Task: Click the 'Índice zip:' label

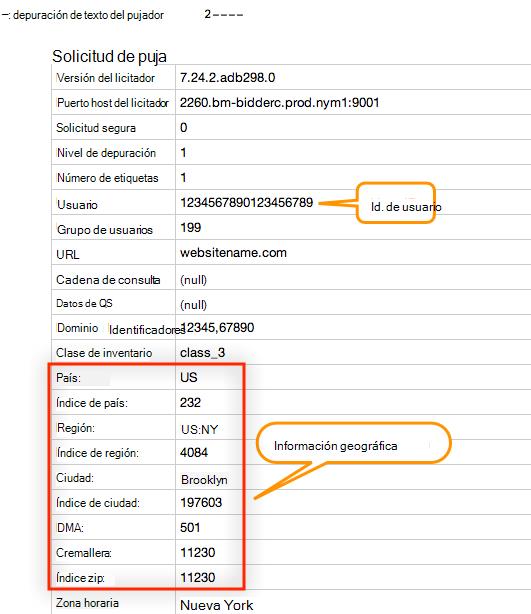Action: click(80, 578)
